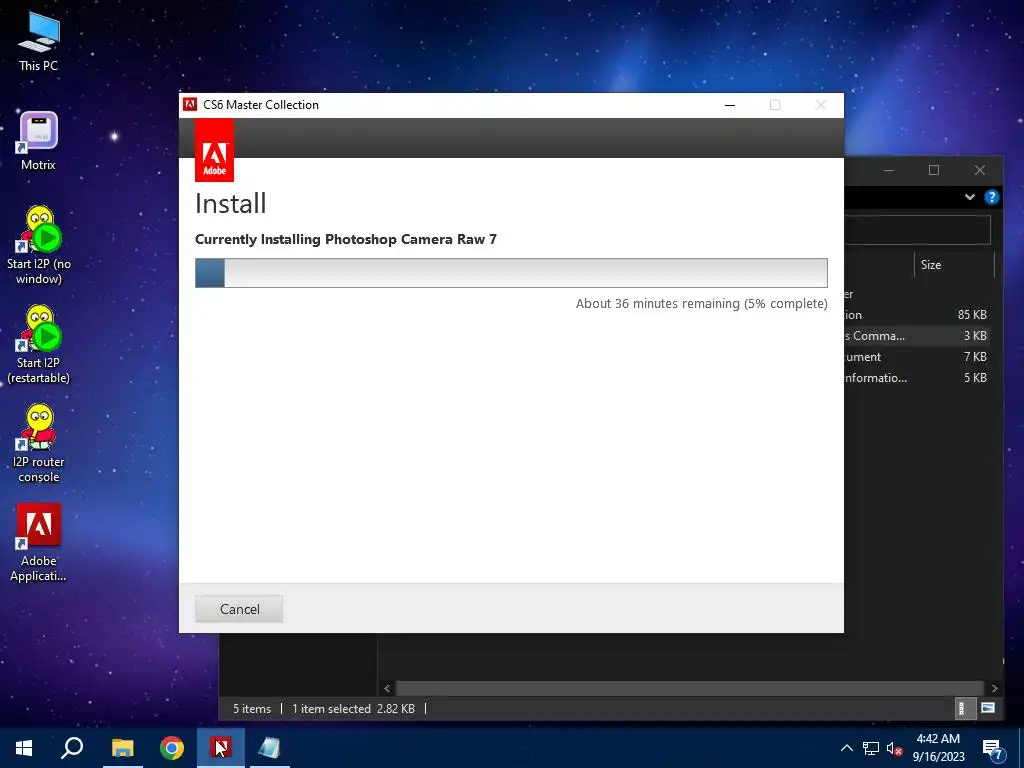The width and height of the screenshot is (1024, 768).
Task: Click Explorer horizontal scrollbar left arrow
Action: click(387, 688)
